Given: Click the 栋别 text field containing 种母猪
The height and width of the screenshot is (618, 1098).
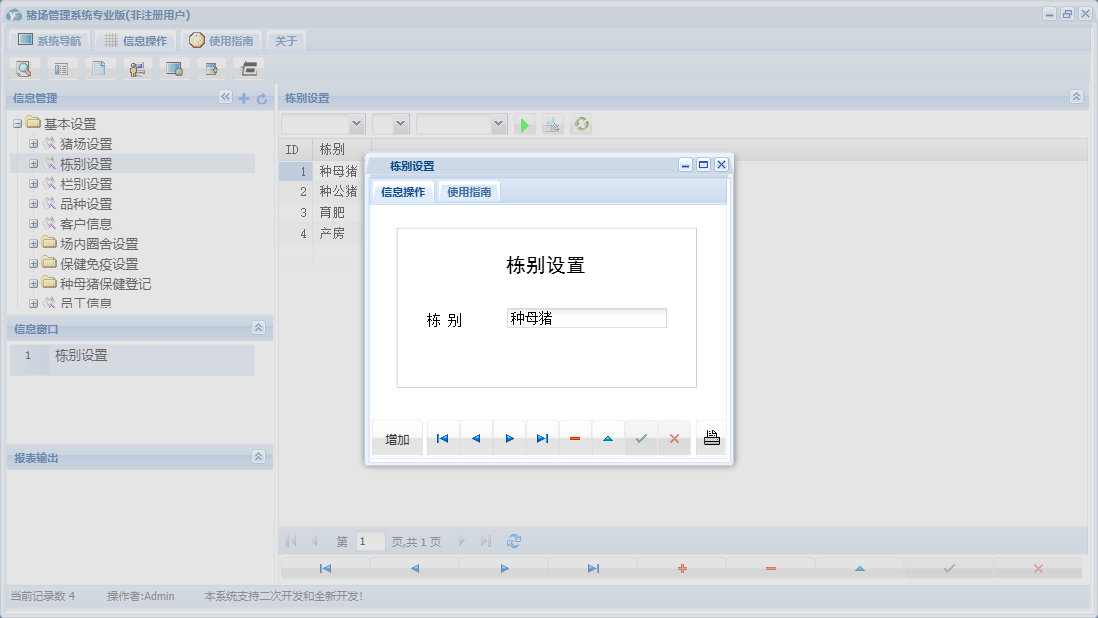Looking at the screenshot, I should [x=586, y=318].
